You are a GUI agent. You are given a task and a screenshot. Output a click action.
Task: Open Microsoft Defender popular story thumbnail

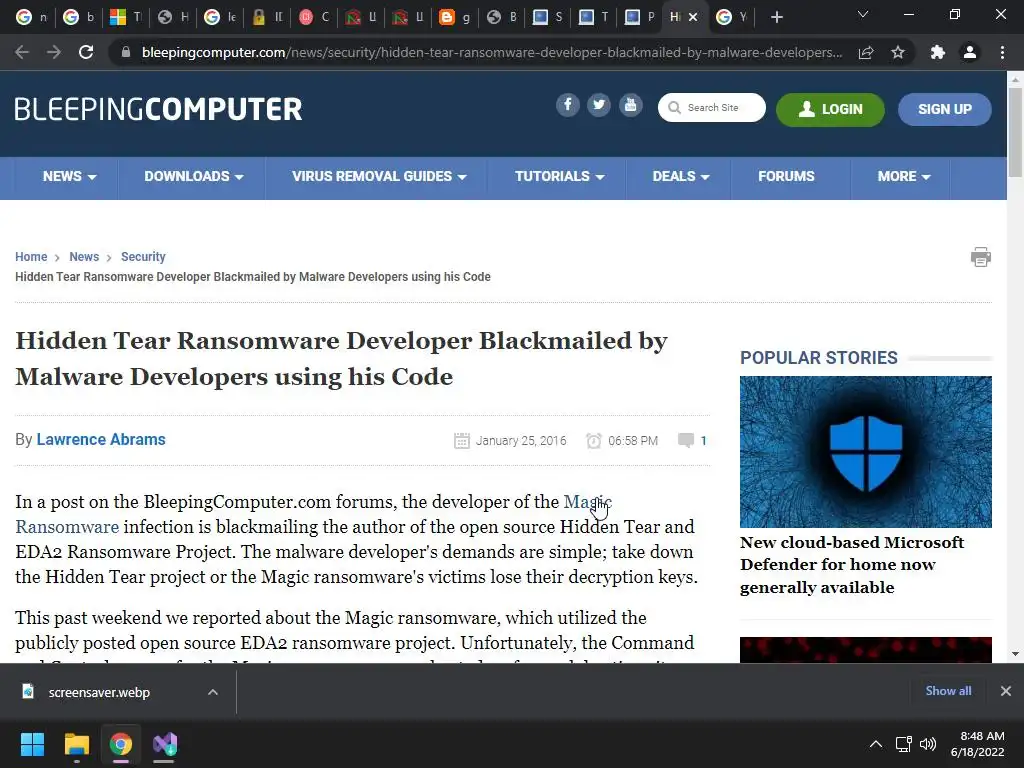(865, 452)
